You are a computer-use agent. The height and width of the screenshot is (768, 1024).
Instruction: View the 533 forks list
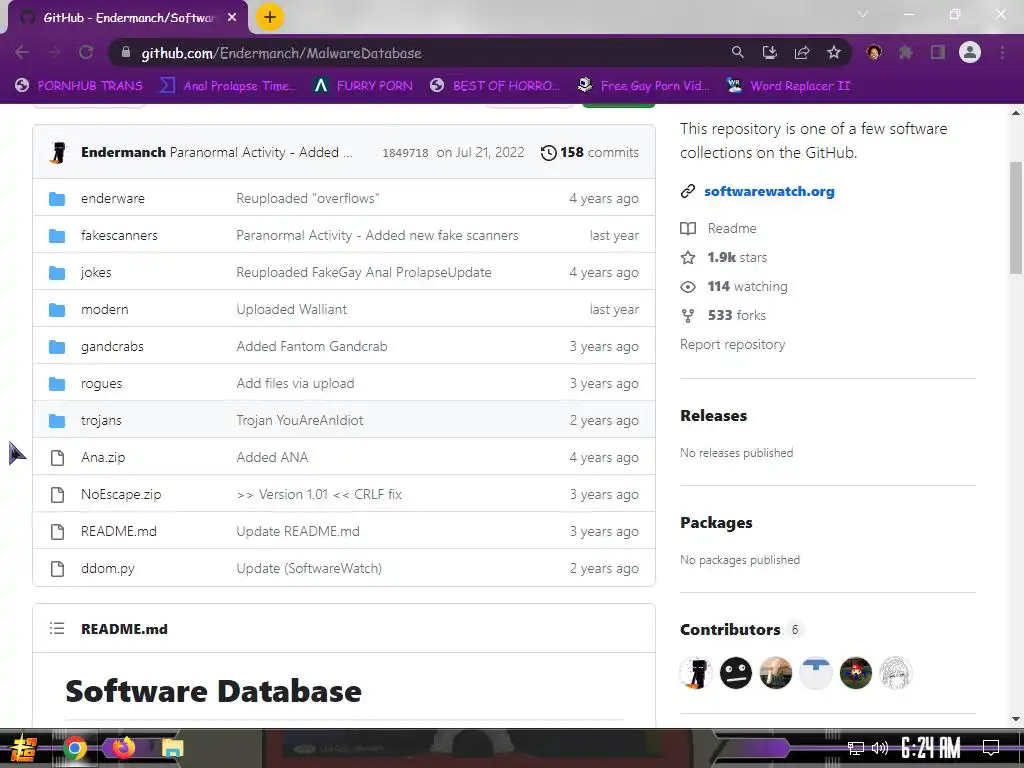pyautogui.click(x=737, y=315)
